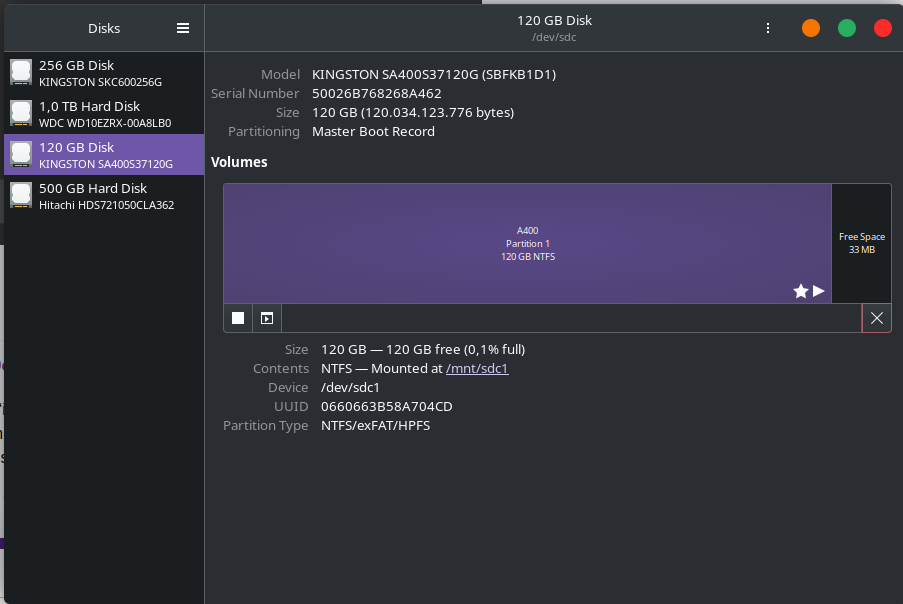Viewport: 903px width, 604px height.
Task: Click the 500 GB Hard Disk drive icon
Action: (x=21, y=195)
